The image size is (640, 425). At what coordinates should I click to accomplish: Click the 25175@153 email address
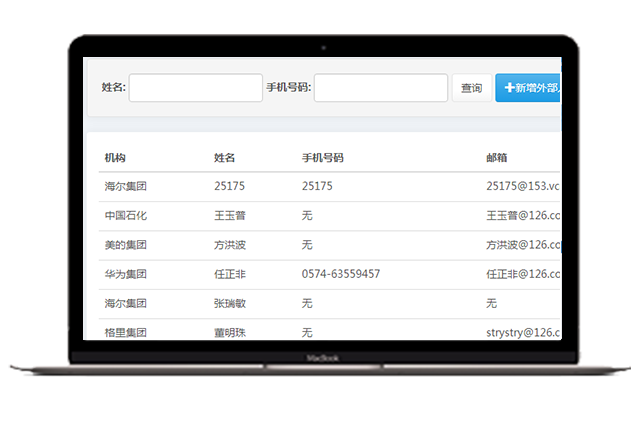coord(522,186)
